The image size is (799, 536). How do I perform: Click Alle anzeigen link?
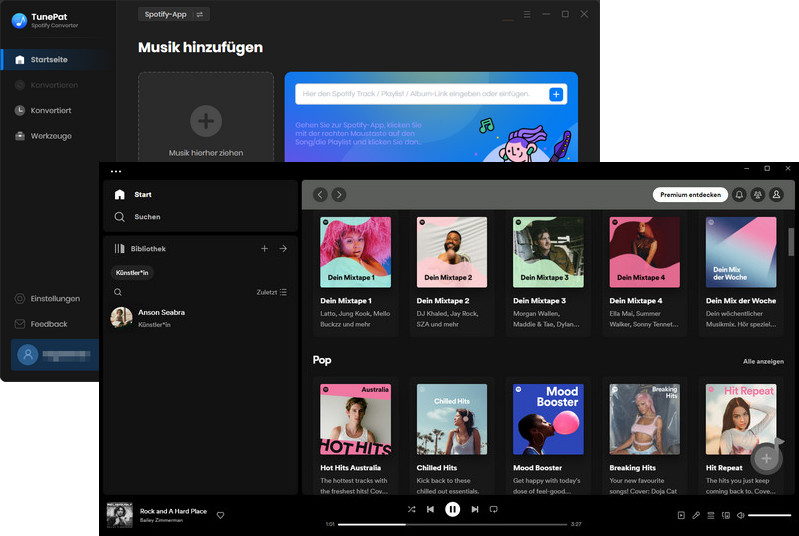(763, 361)
